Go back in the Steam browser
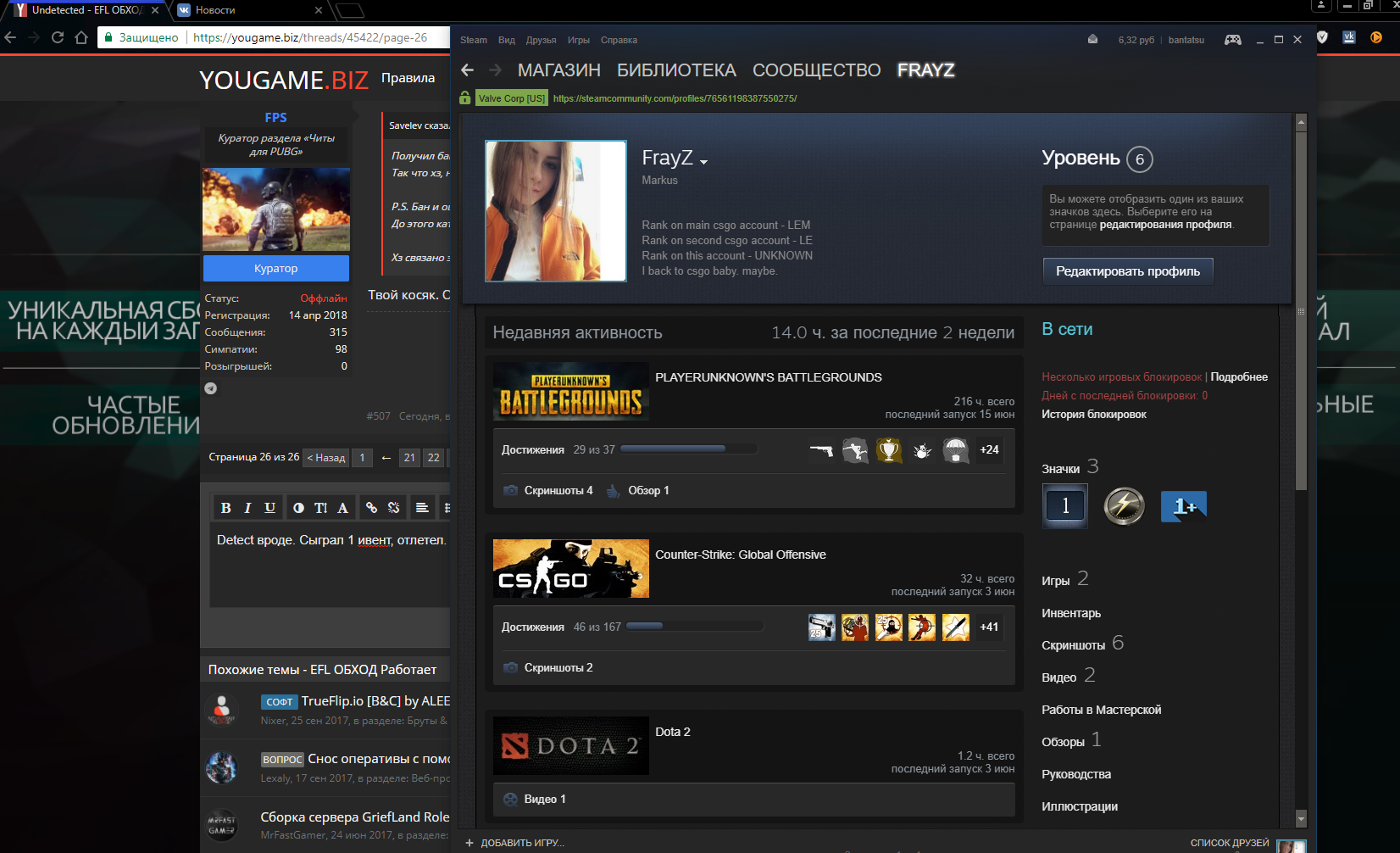 click(467, 70)
